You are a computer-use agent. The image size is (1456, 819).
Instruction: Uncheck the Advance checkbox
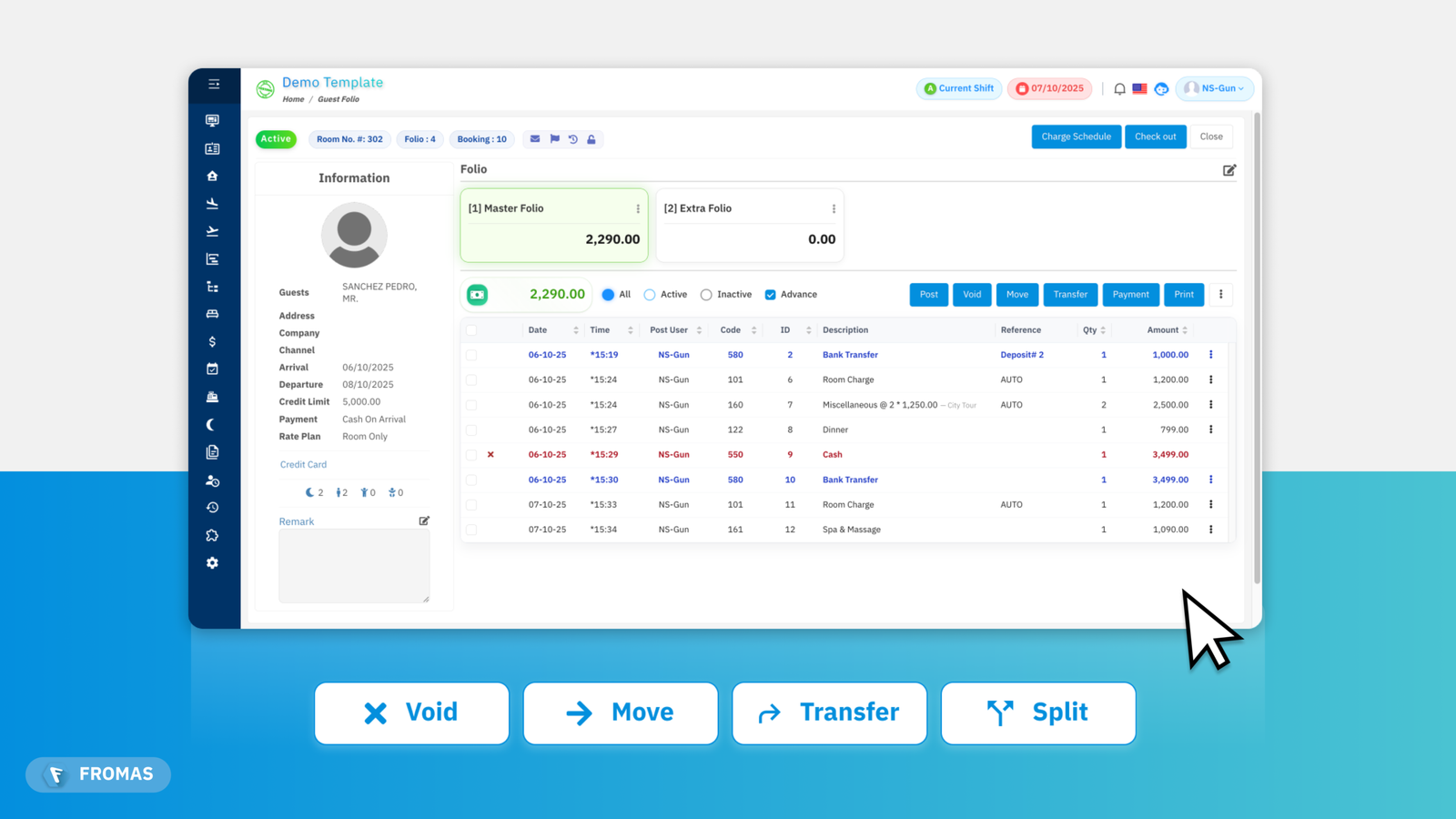(769, 294)
